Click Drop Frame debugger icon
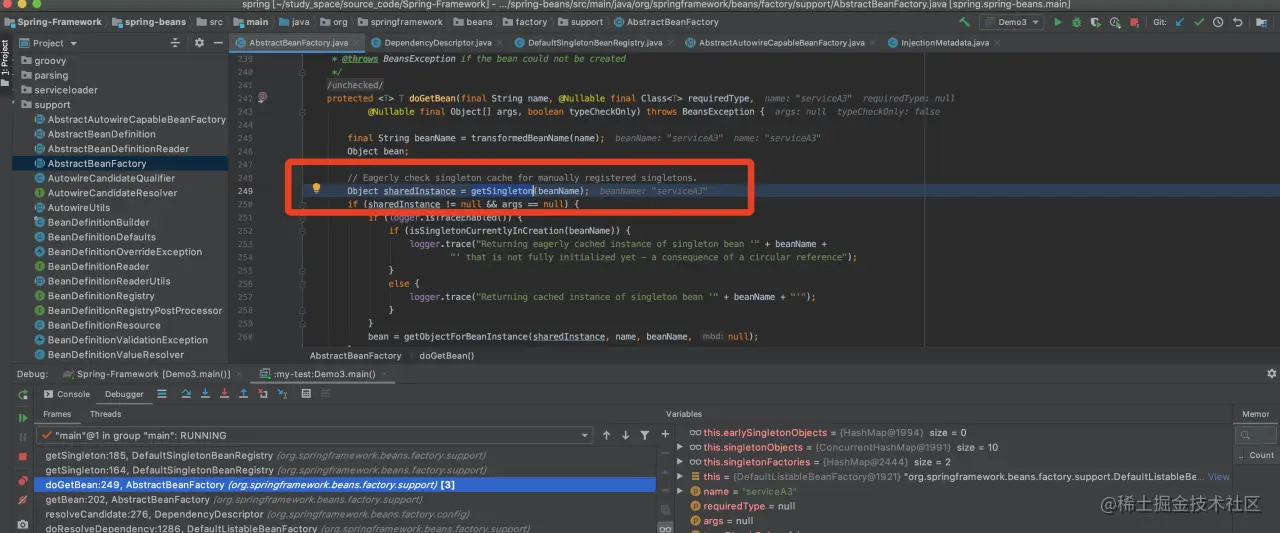Screen dimensions: 1280x533 (x=263, y=394)
